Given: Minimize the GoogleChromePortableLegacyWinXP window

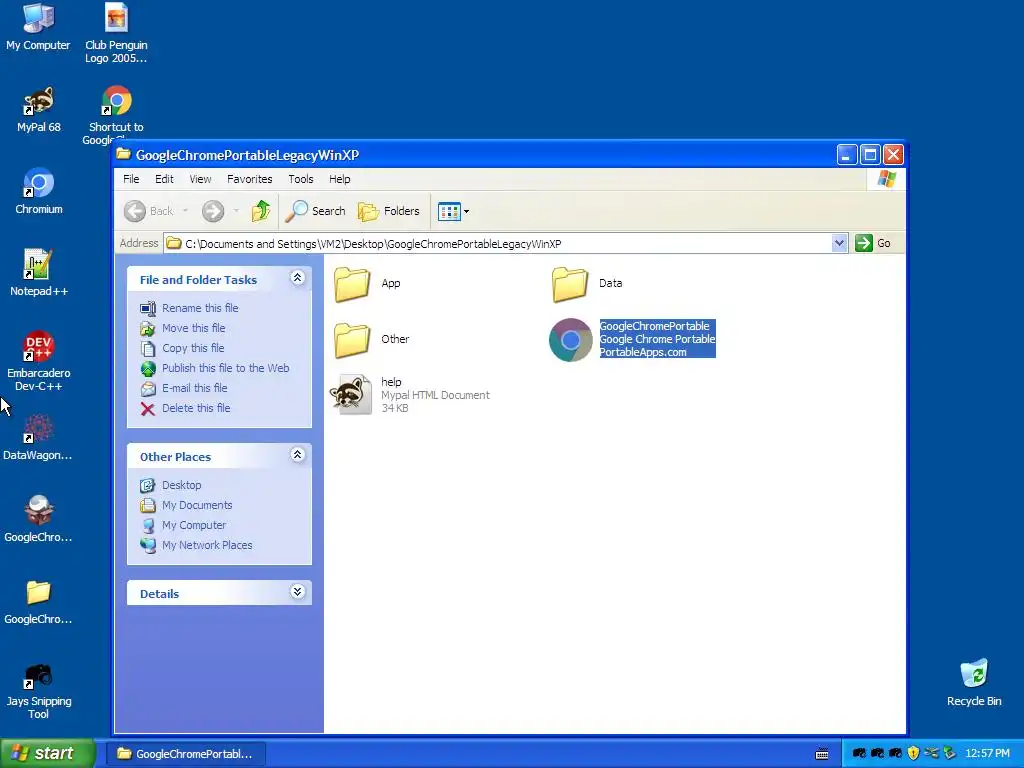Looking at the screenshot, I should coord(846,155).
